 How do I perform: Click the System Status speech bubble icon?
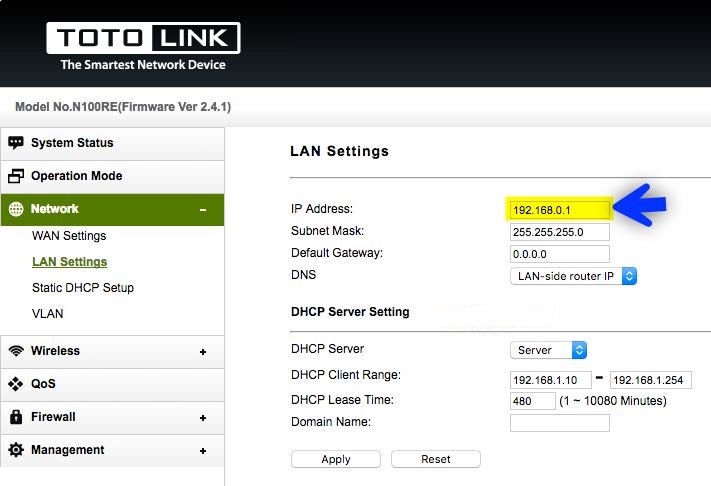[16, 143]
